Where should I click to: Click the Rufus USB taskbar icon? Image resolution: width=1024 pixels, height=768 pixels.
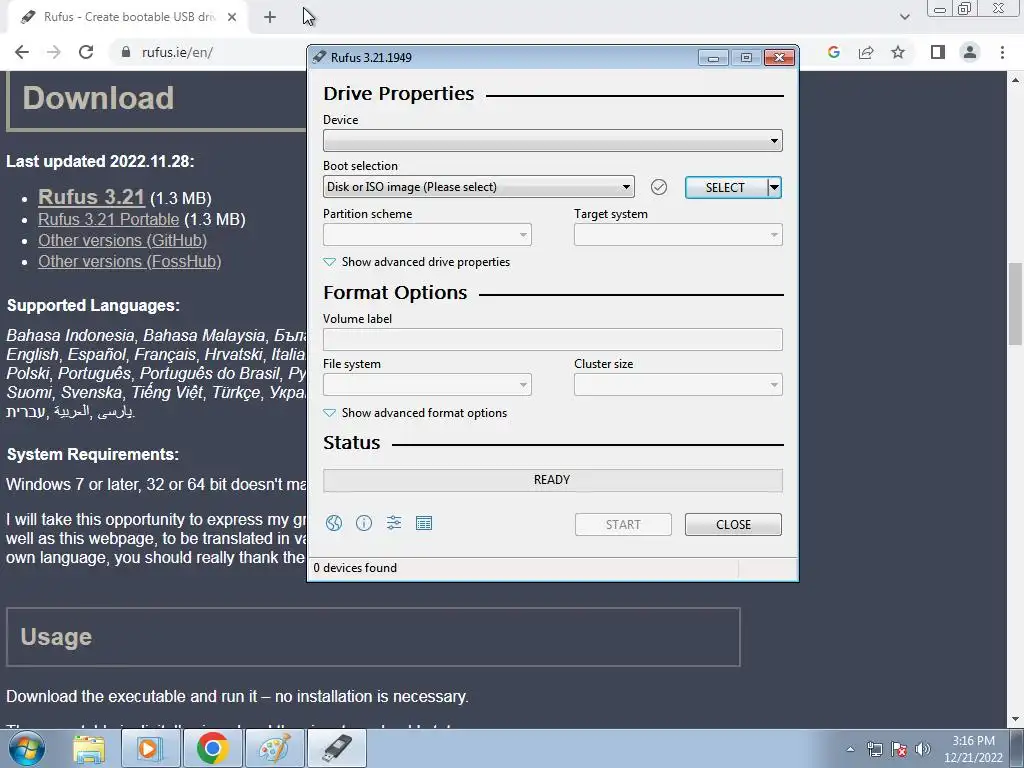coord(336,748)
